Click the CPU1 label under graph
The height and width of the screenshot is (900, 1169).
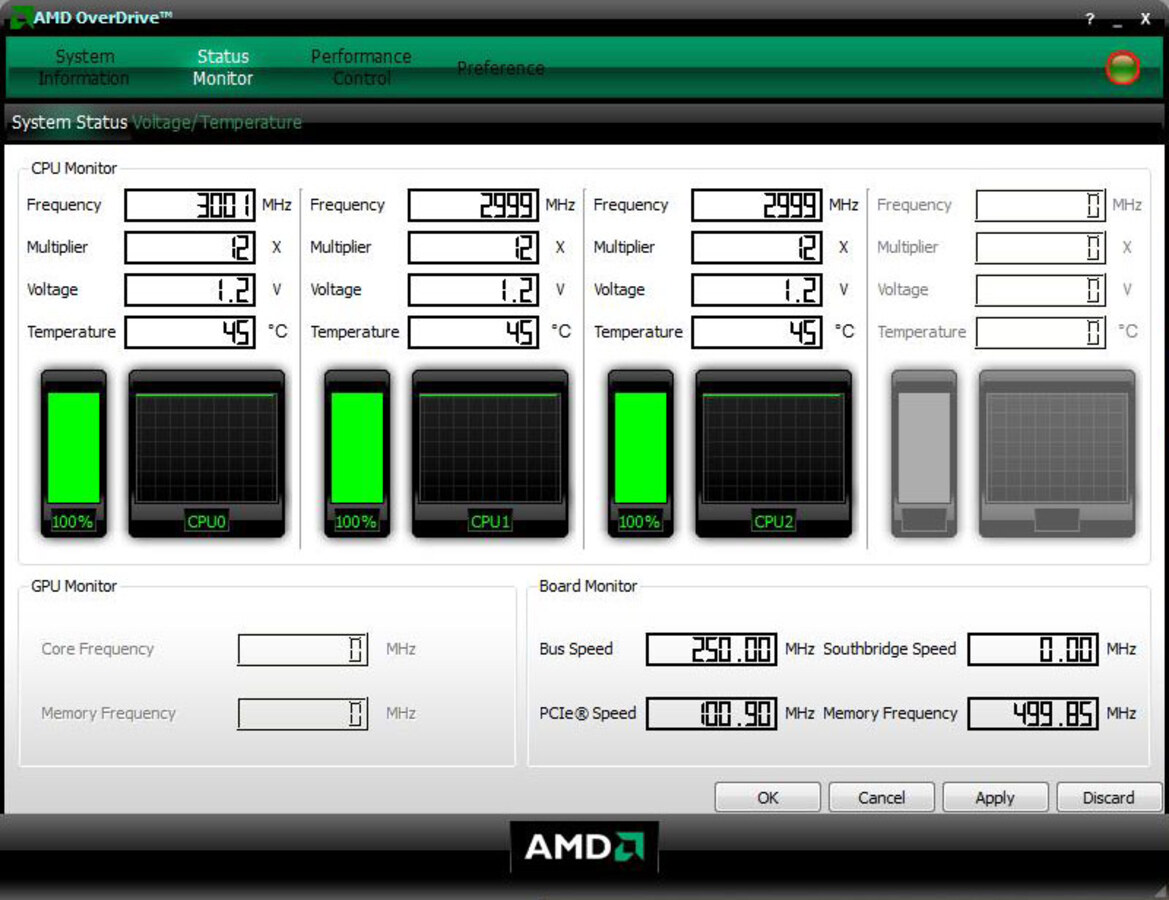coord(490,521)
